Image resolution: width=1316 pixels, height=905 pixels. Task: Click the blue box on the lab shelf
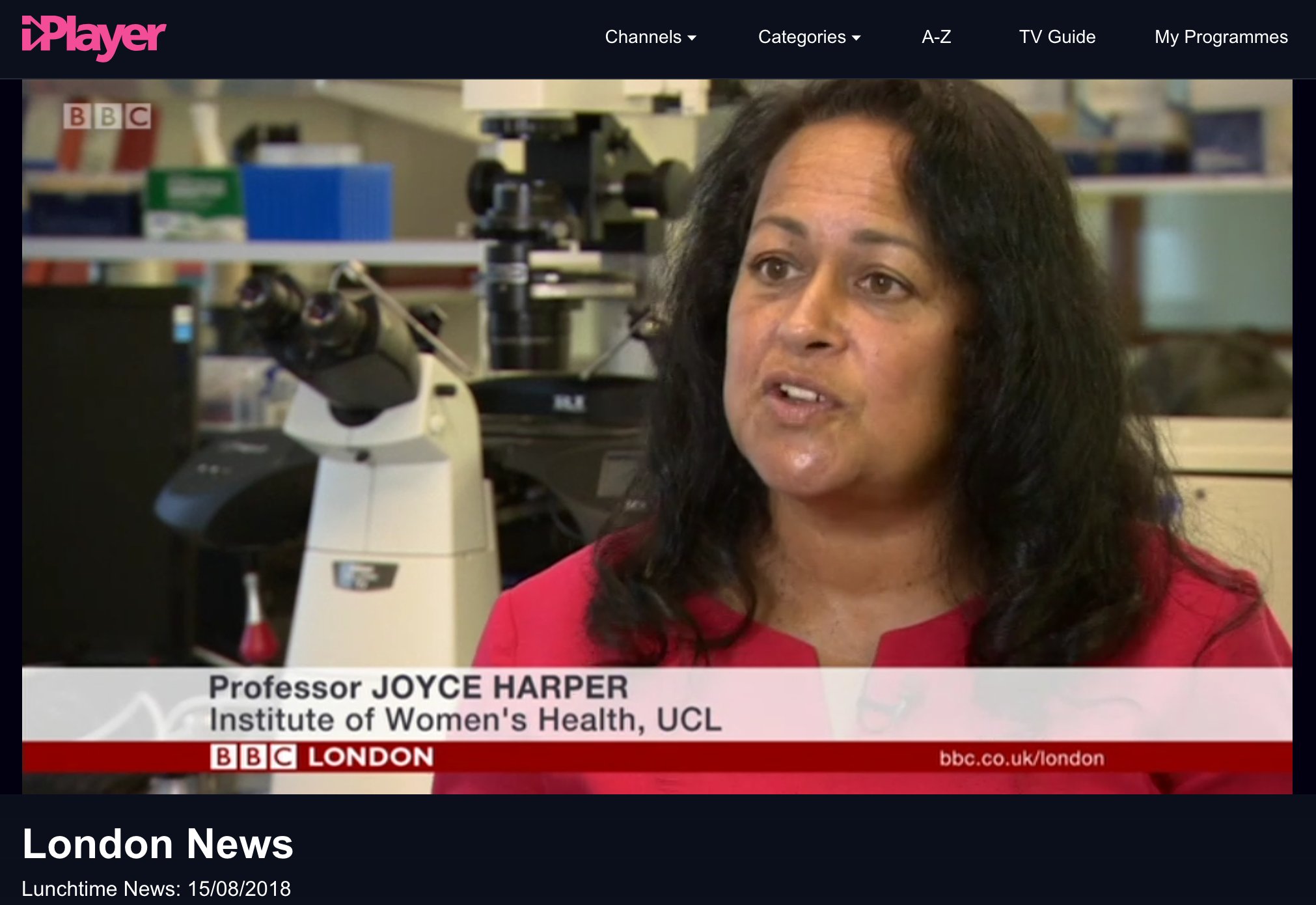(x=318, y=201)
